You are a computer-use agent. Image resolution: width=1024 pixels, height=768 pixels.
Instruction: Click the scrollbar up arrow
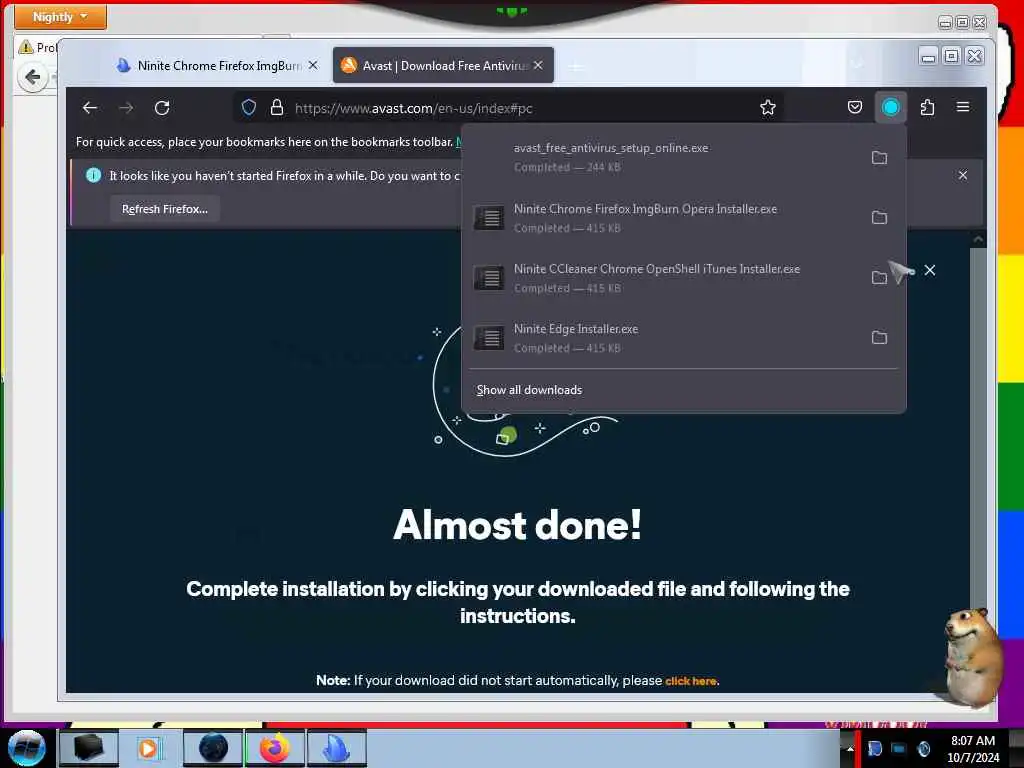pos(978,240)
